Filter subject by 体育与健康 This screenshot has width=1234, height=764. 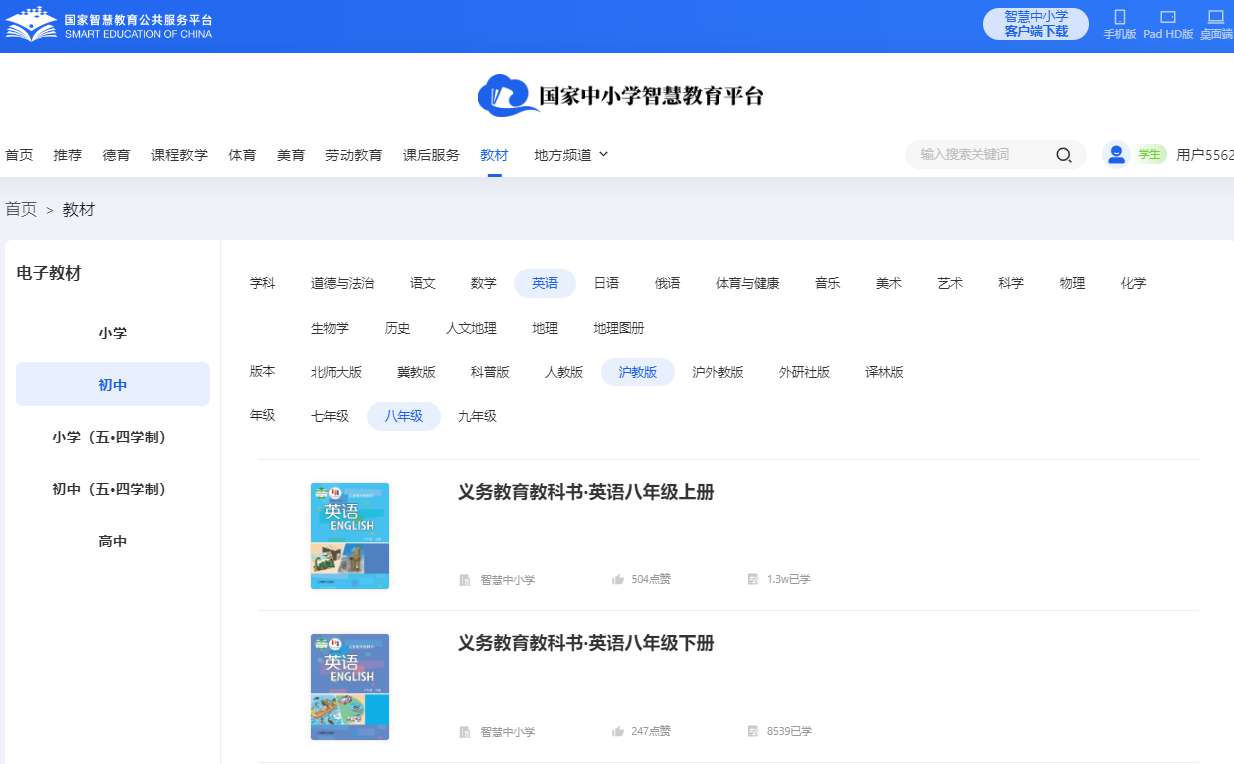point(747,284)
